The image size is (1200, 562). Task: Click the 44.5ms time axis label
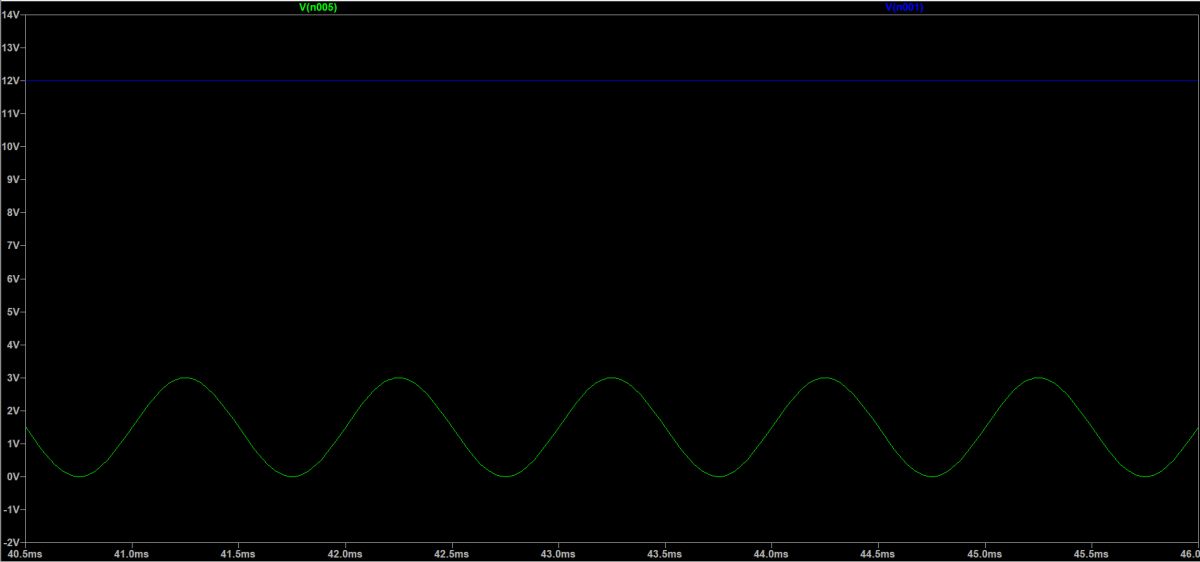877,553
